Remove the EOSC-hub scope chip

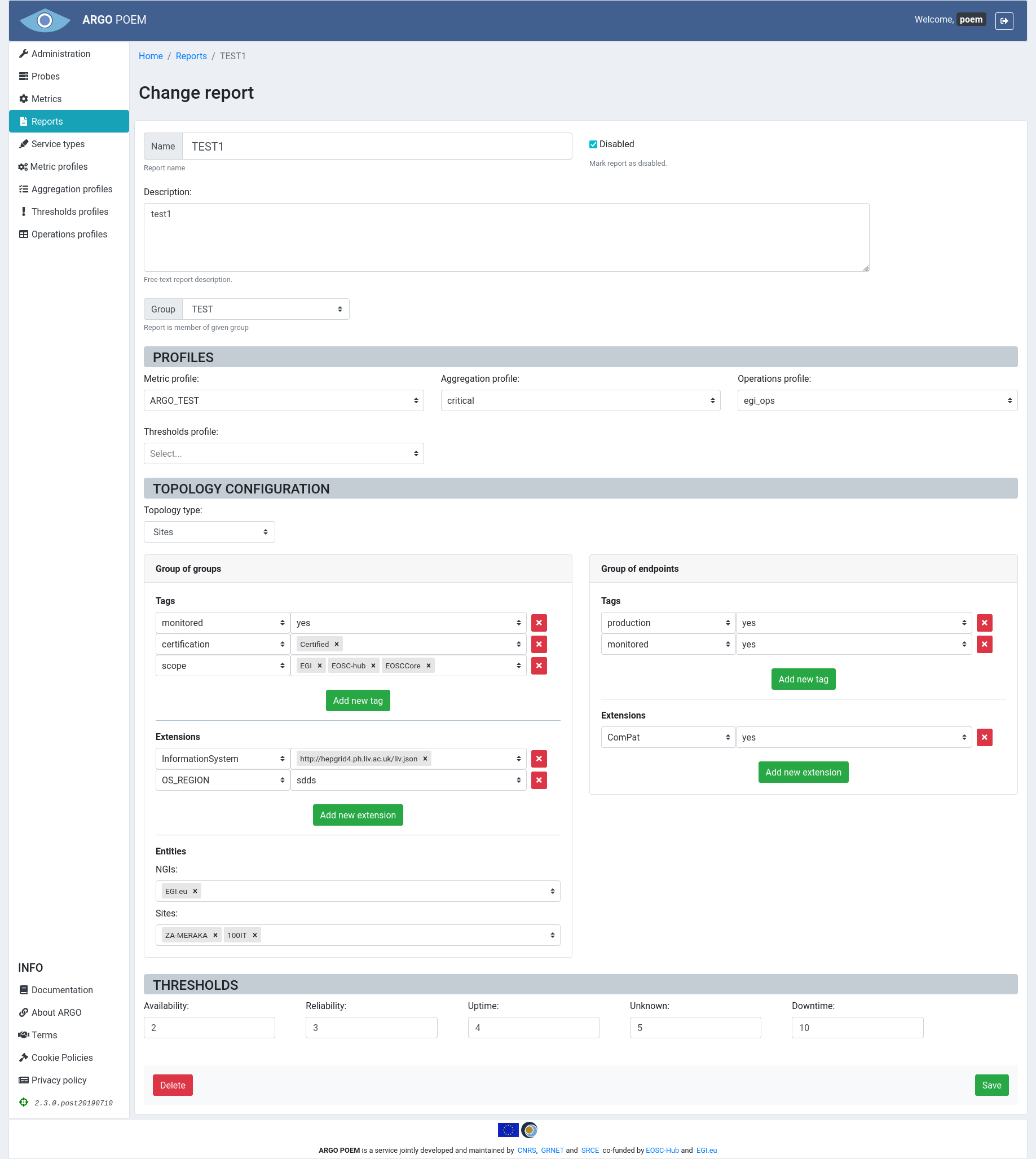click(373, 666)
